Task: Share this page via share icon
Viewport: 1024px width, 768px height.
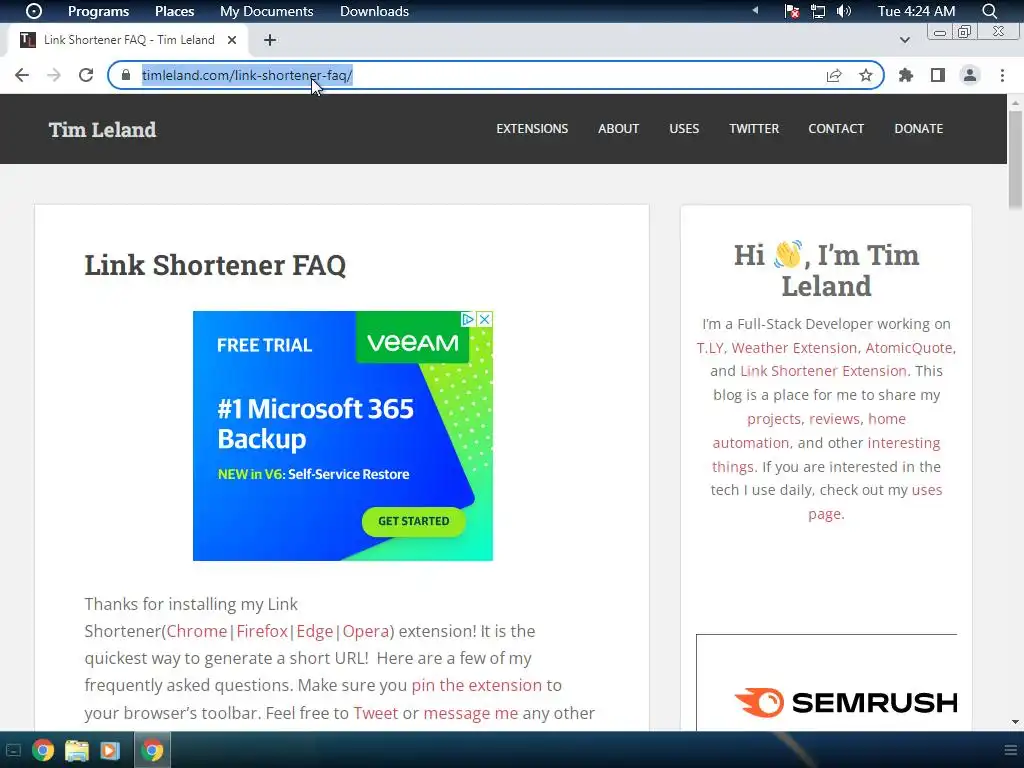Action: pyautogui.click(x=834, y=75)
